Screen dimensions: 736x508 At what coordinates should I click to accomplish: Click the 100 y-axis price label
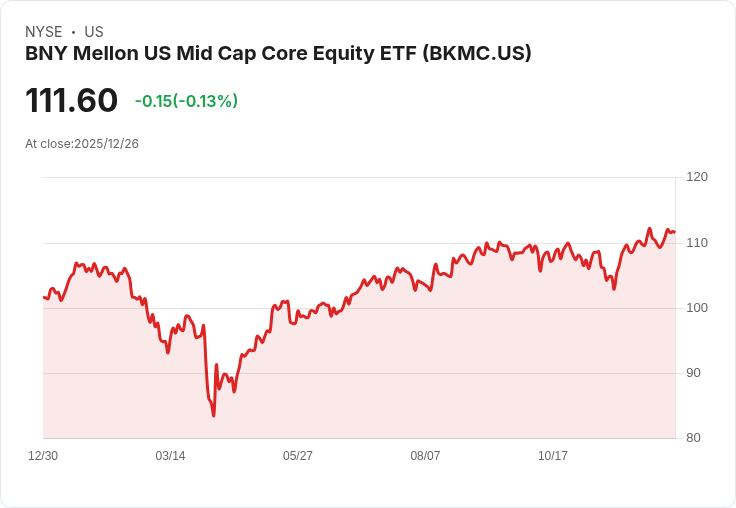point(697,308)
